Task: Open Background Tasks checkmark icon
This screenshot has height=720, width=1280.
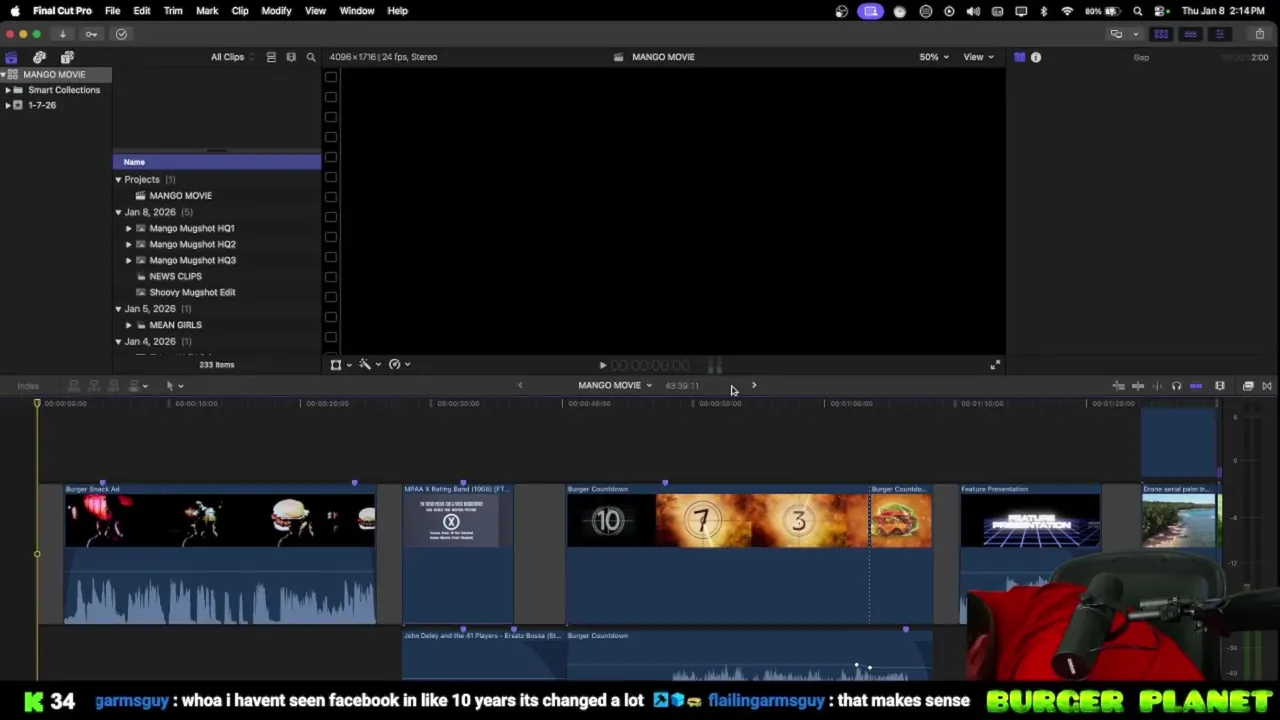Action: coord(121,34)
